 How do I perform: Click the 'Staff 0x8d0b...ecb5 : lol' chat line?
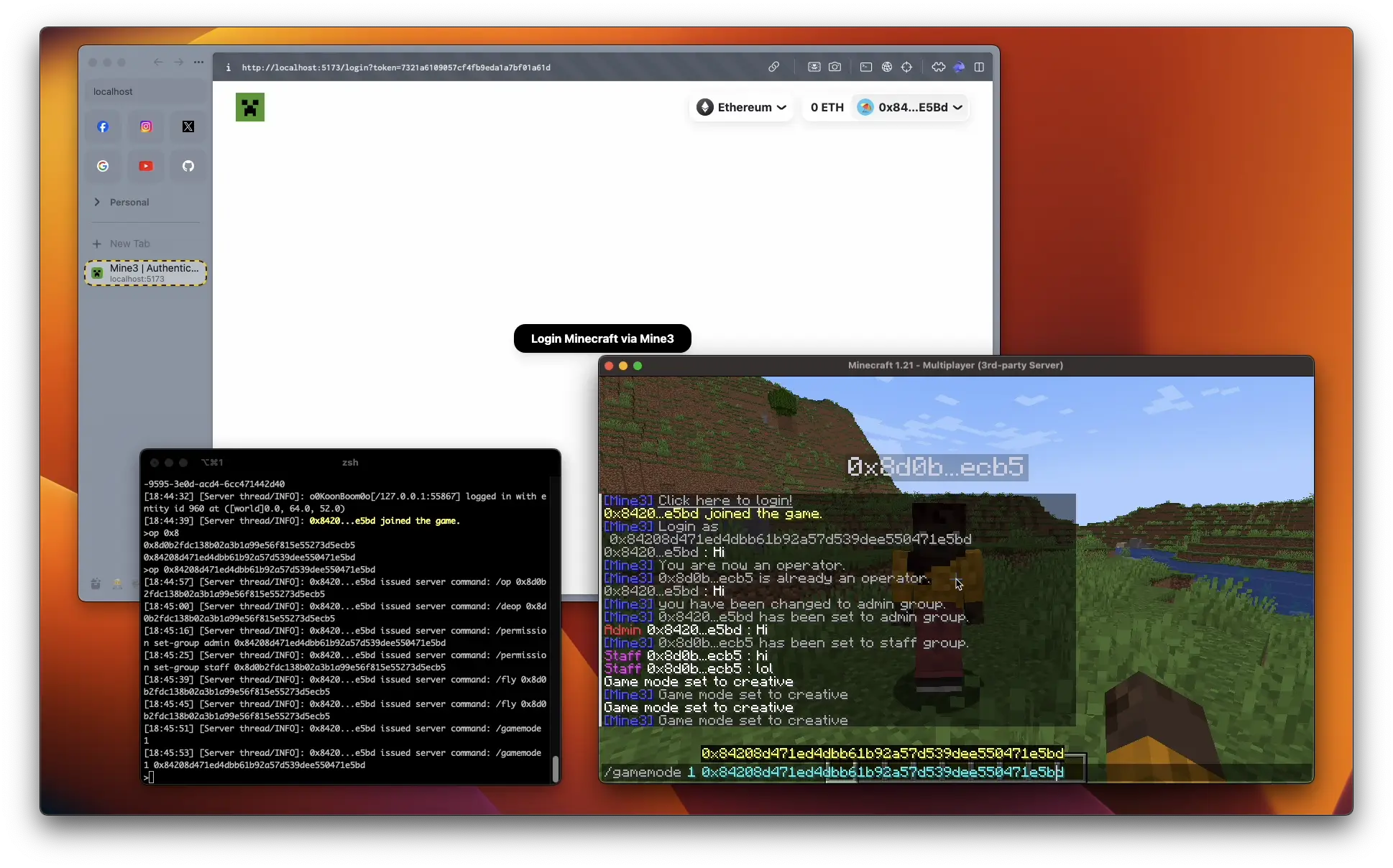688,668
